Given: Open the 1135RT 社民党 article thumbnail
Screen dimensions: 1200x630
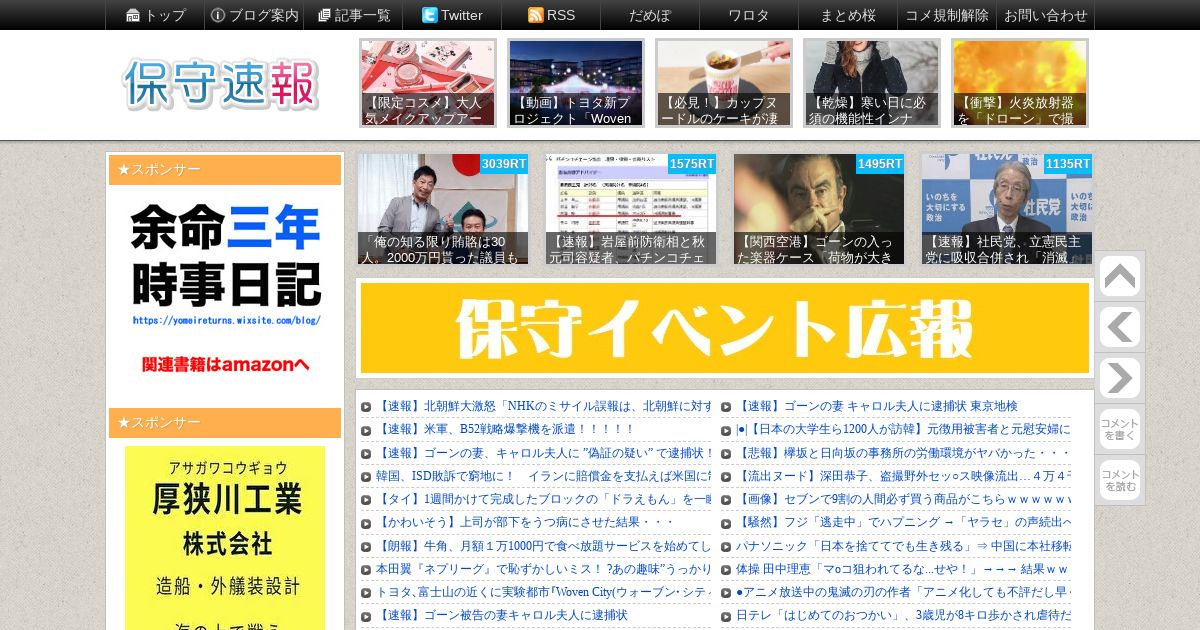Looking at the screenshot, I should 1007,209.
